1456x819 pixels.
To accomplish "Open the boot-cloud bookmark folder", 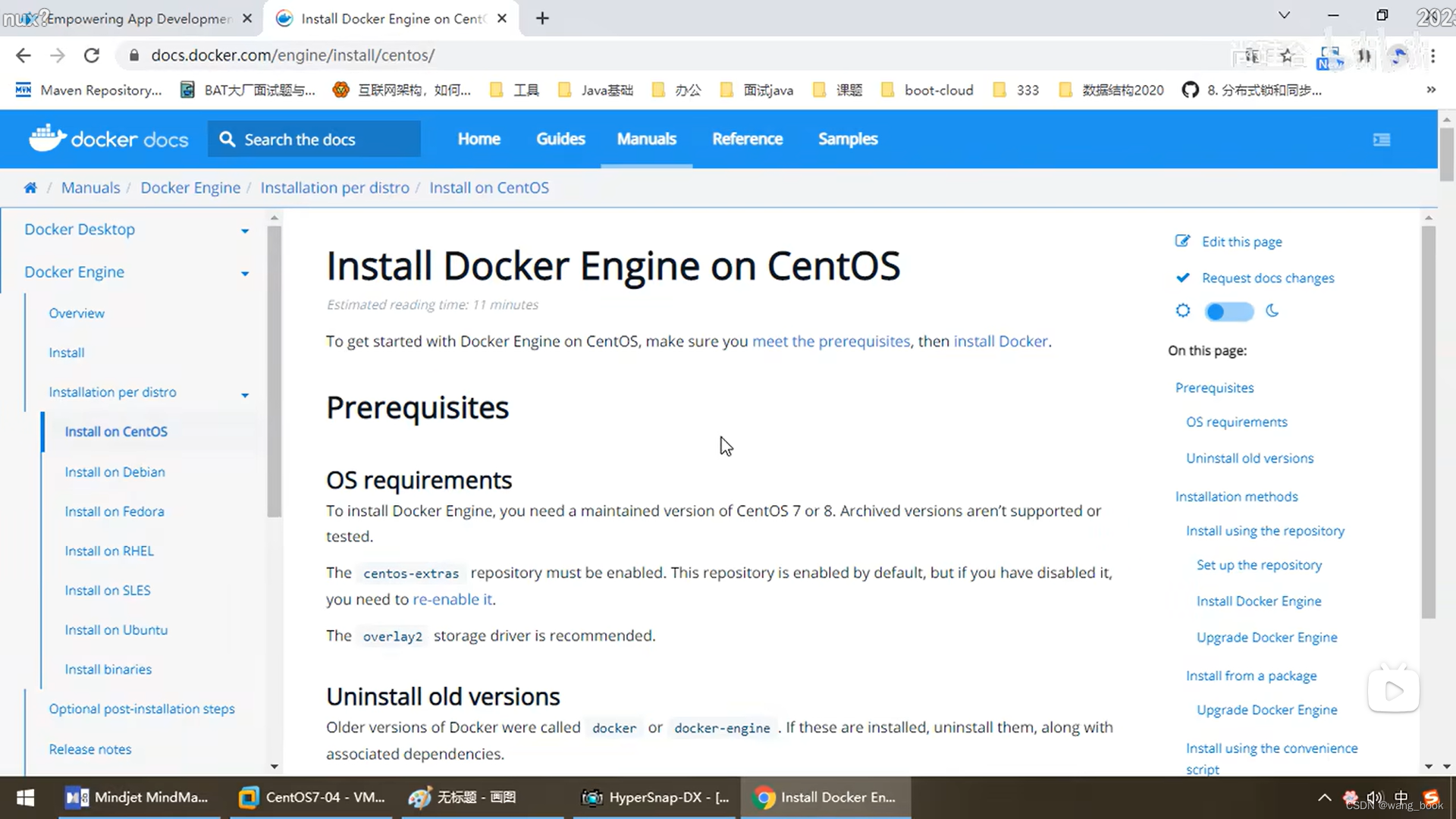I will [927, 90].
